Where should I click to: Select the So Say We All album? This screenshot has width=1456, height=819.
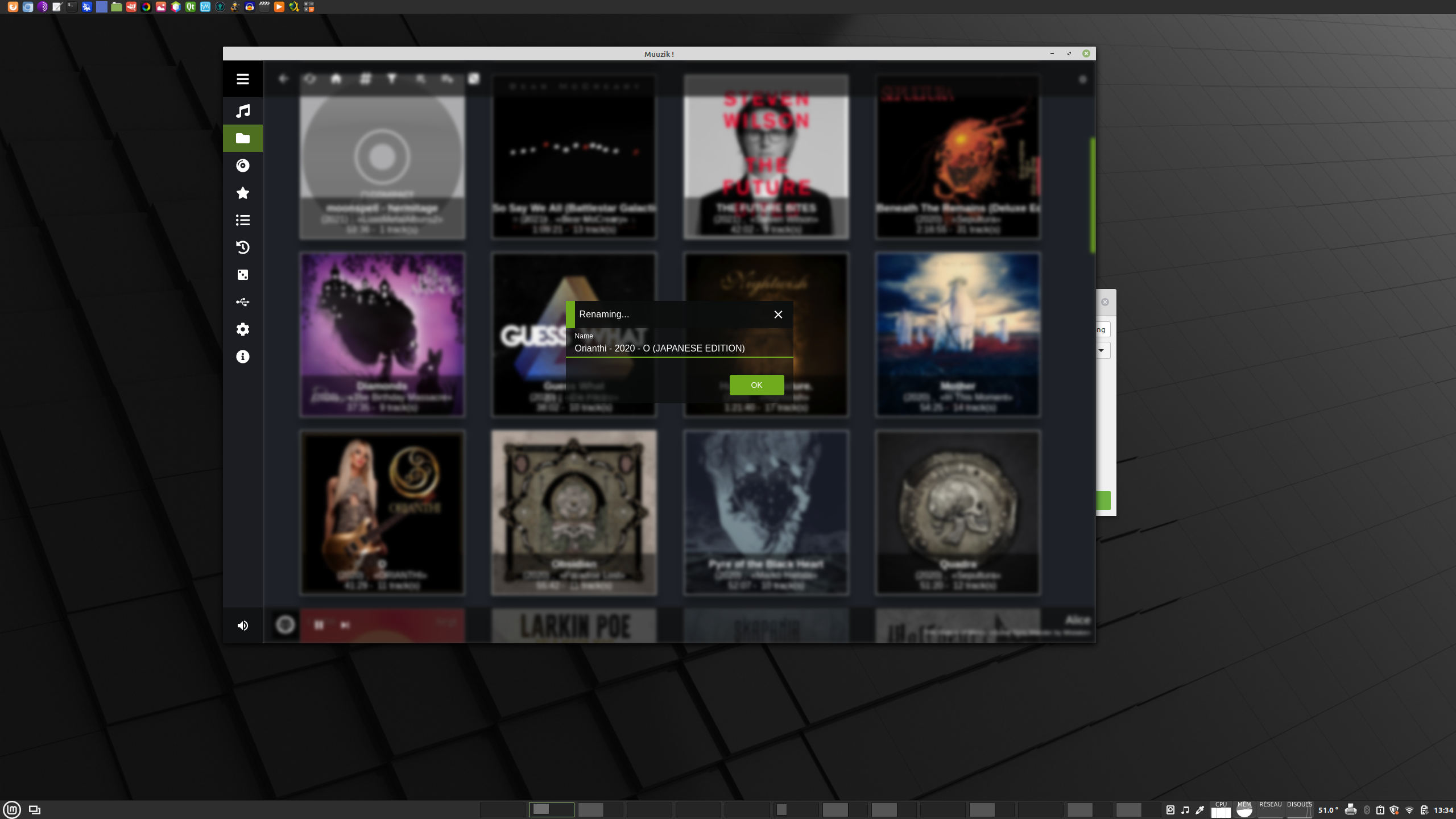click(x=574, y=156)
